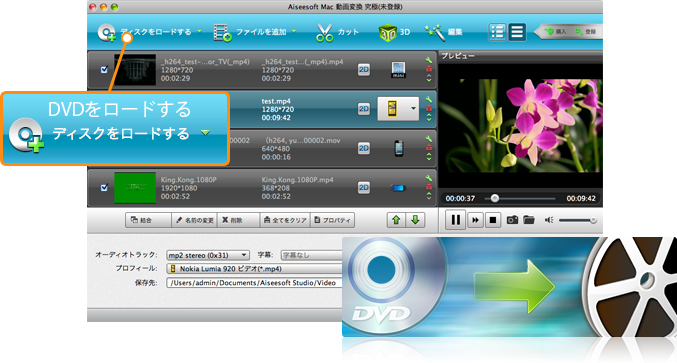
Task: Open wrench settings for test.mp4 row
Action: [428, 100]
